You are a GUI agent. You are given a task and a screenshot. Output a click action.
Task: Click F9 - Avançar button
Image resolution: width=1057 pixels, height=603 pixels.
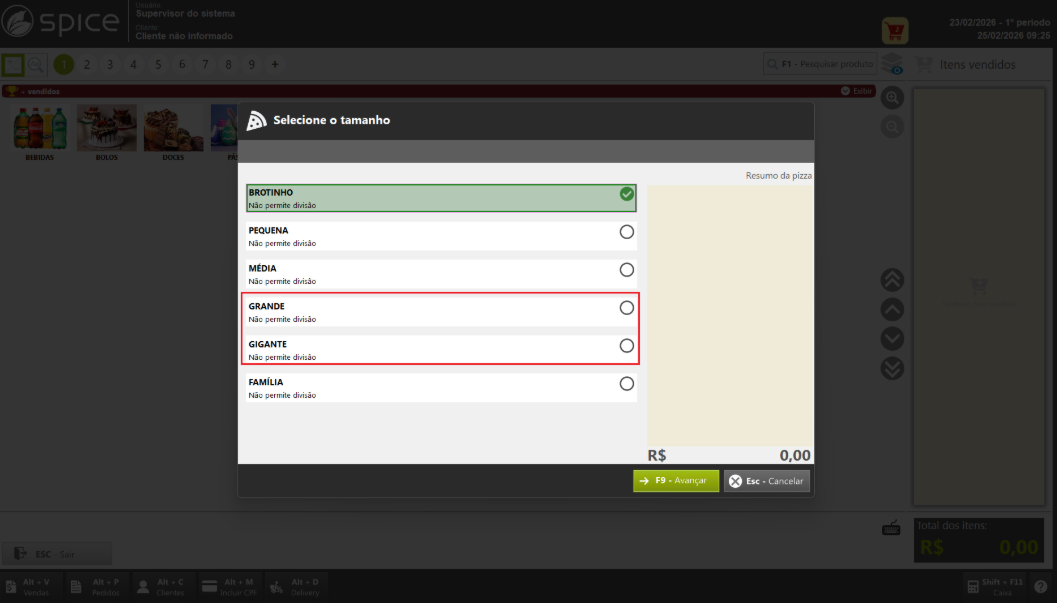click(675, 481)
